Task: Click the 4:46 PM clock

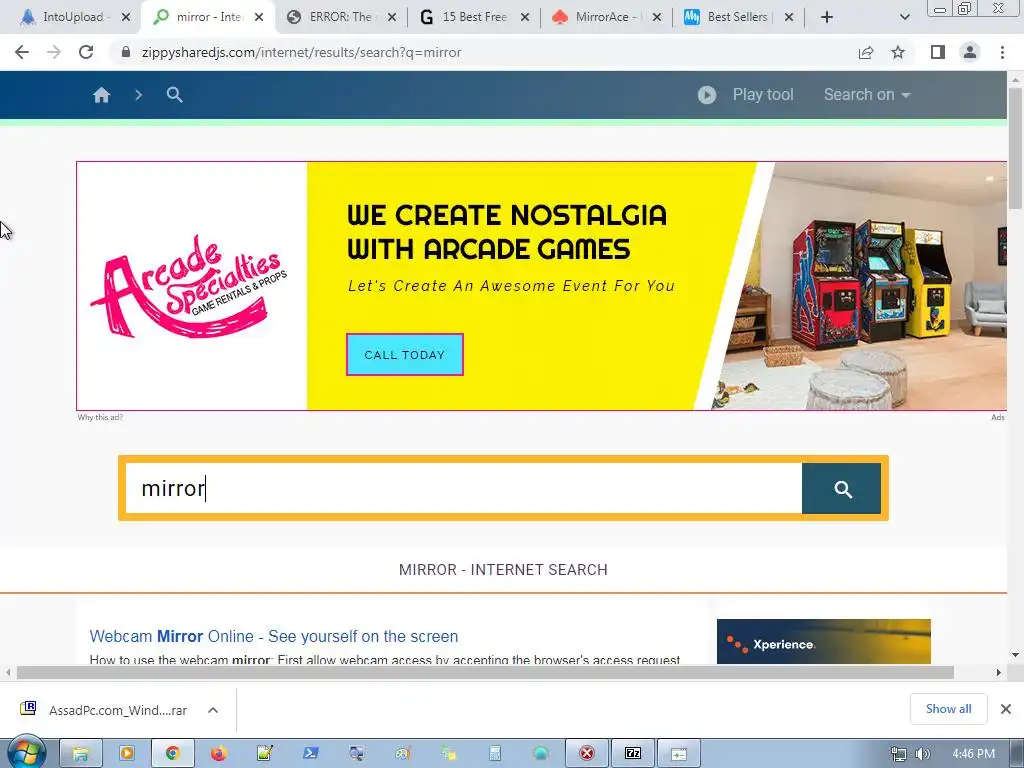Action: (x=973, y=754)
